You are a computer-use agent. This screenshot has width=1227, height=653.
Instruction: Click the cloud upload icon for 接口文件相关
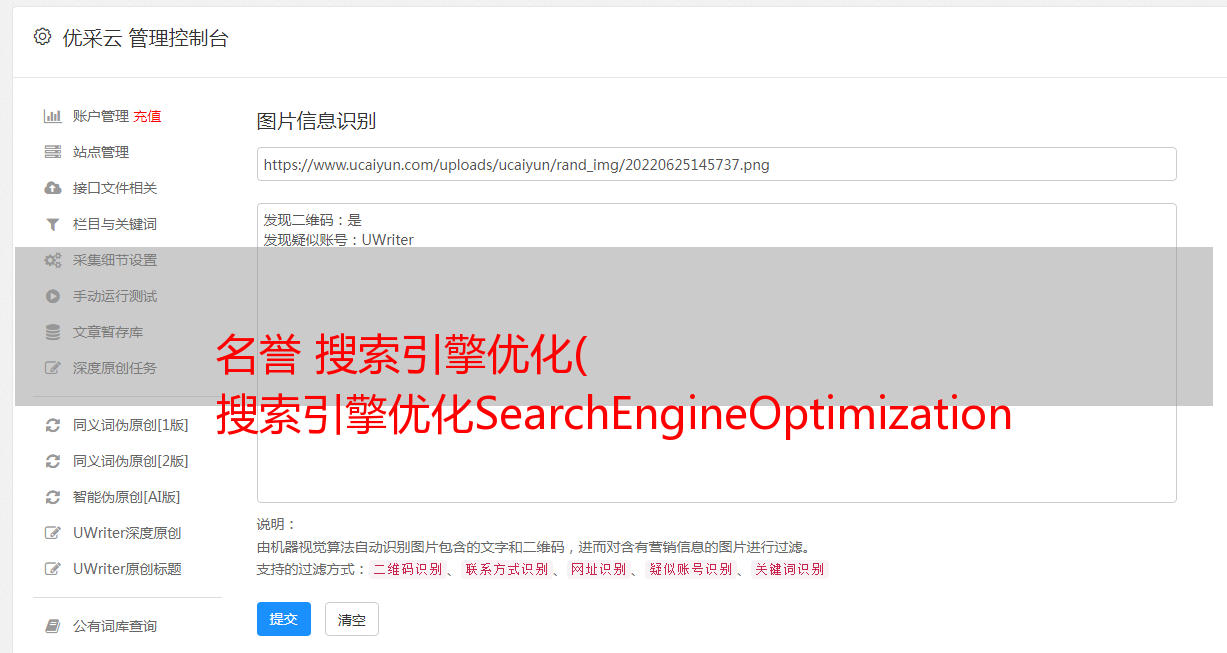tap(53, 188)
